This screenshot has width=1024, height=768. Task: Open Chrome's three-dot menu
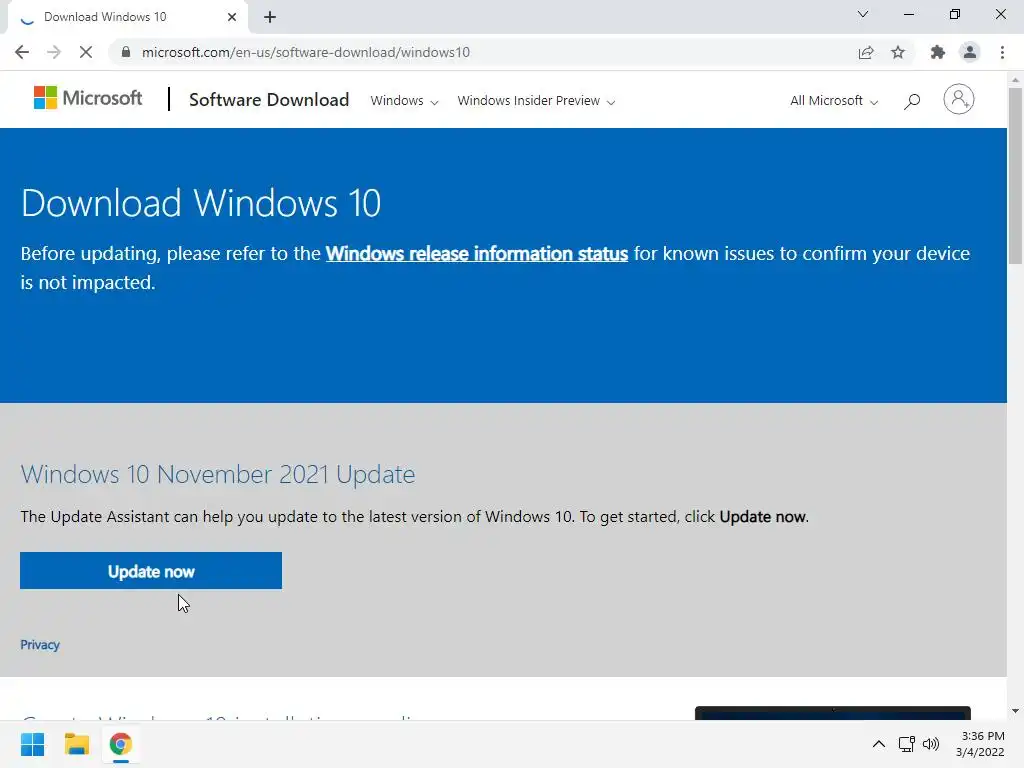pyautogui.click(x=1002, y=52)
